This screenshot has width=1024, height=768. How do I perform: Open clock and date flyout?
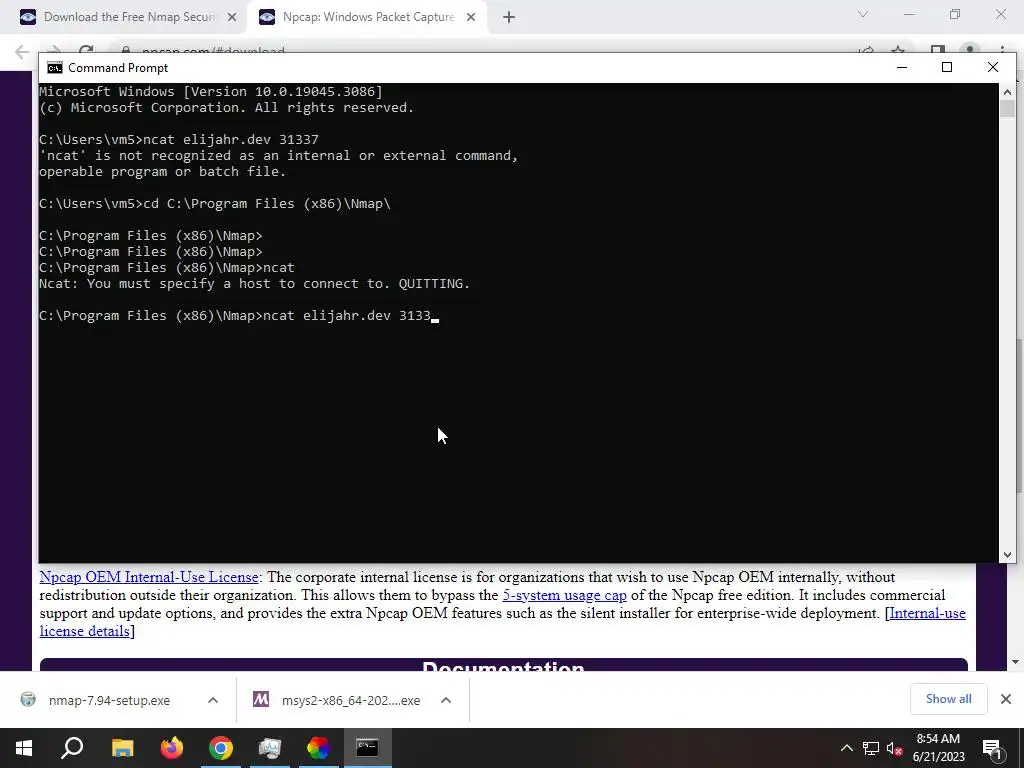938,748
